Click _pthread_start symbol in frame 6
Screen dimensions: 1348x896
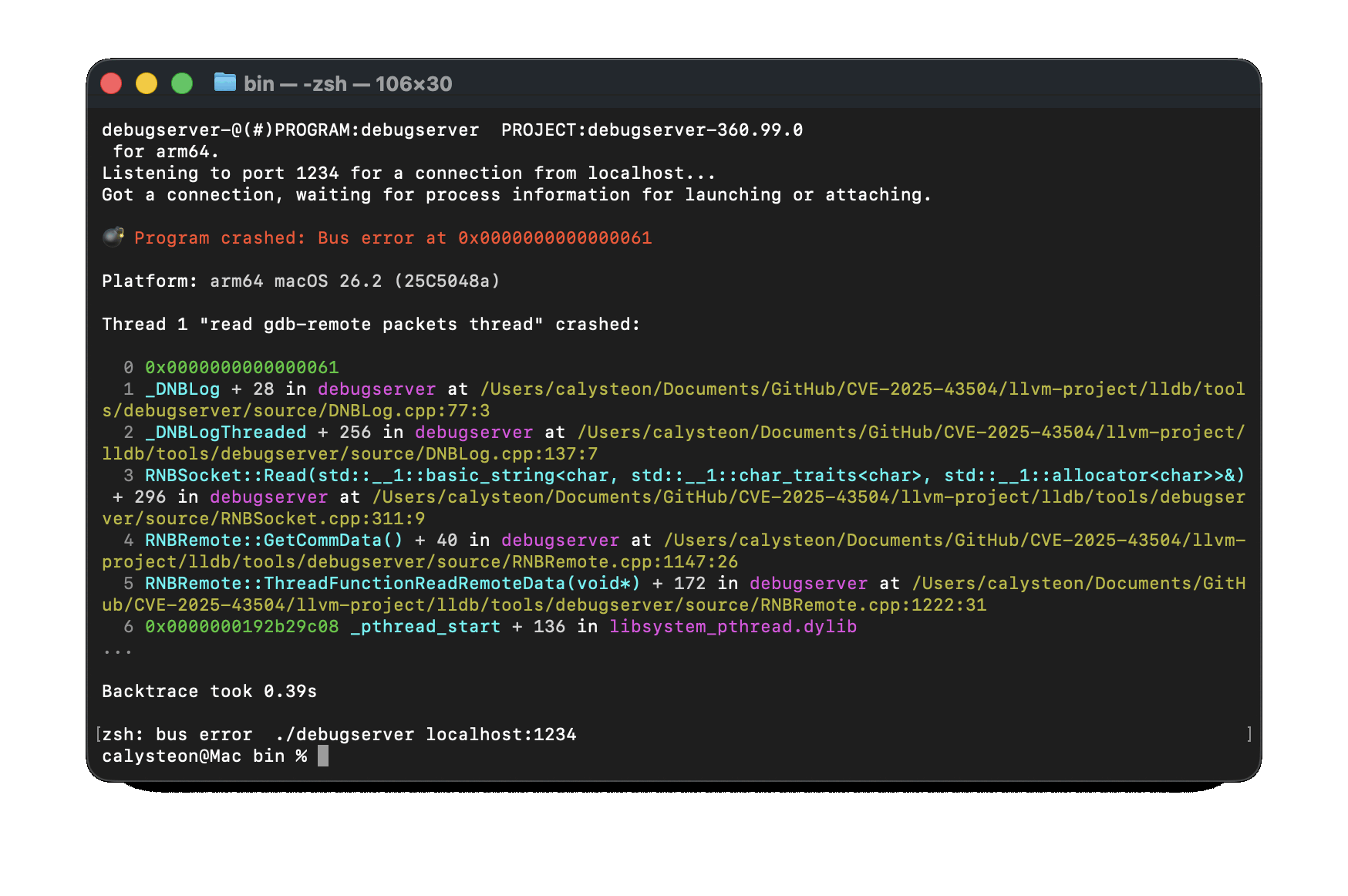(x=425, y=627)
